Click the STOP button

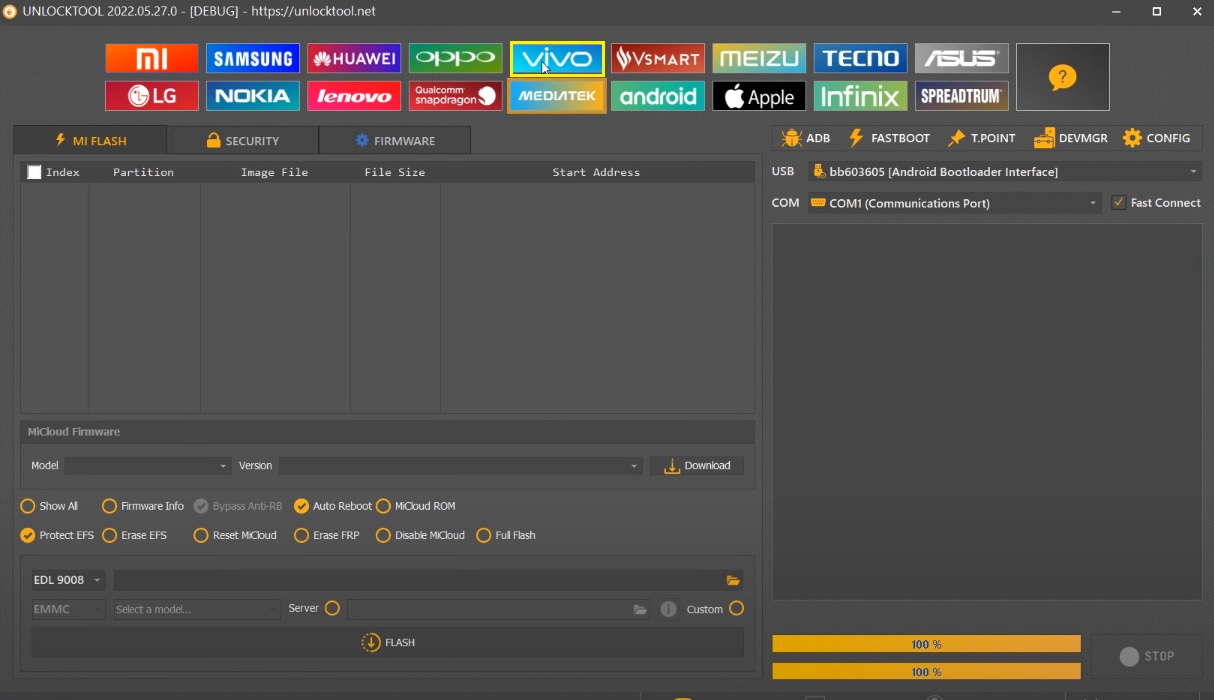(x=1147, y=656)
